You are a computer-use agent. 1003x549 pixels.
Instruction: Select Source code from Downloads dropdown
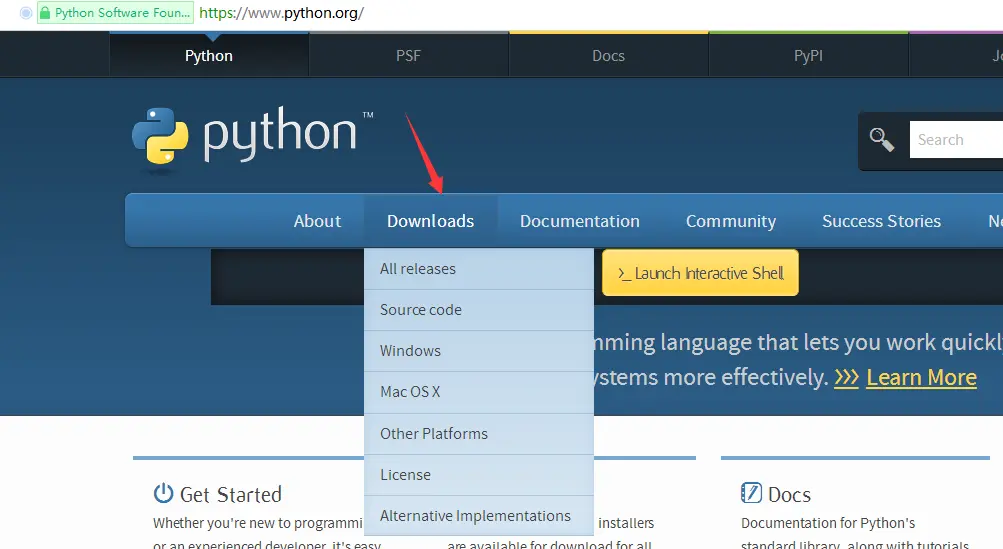[479, 310]
